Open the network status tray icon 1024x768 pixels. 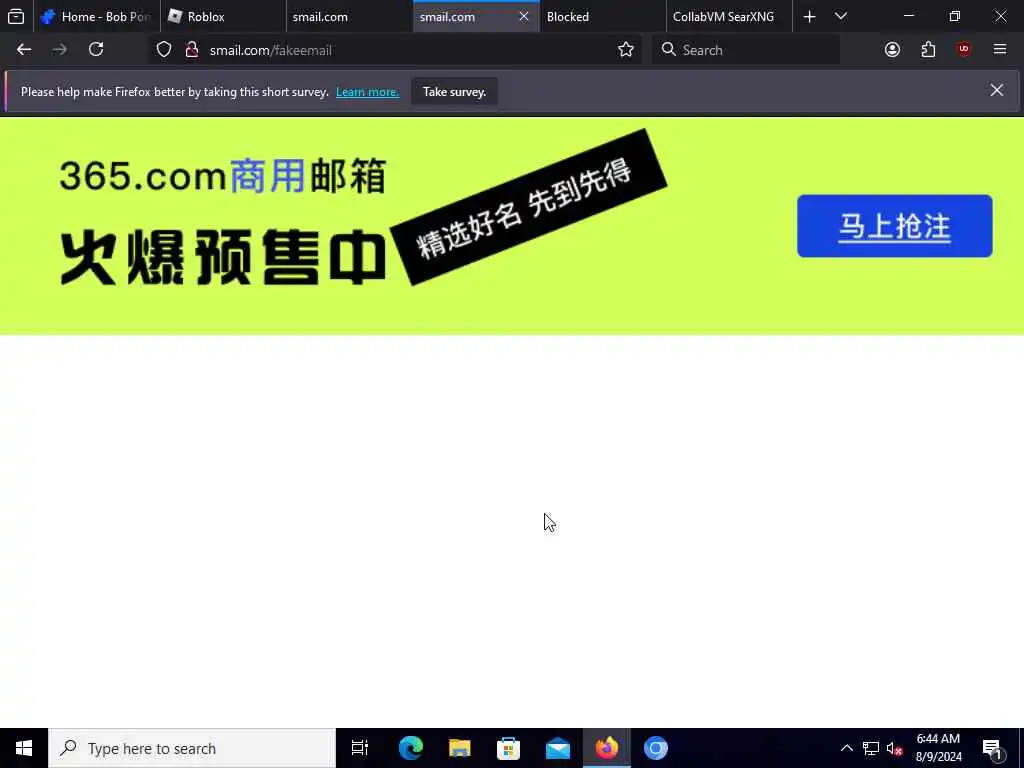[871, 748]
